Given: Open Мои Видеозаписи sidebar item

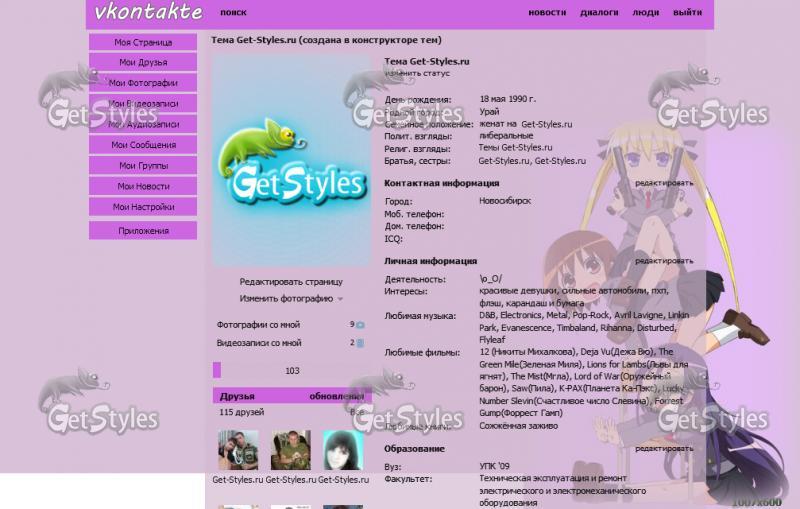Looking at the screenshot, I should pos(143,104).
